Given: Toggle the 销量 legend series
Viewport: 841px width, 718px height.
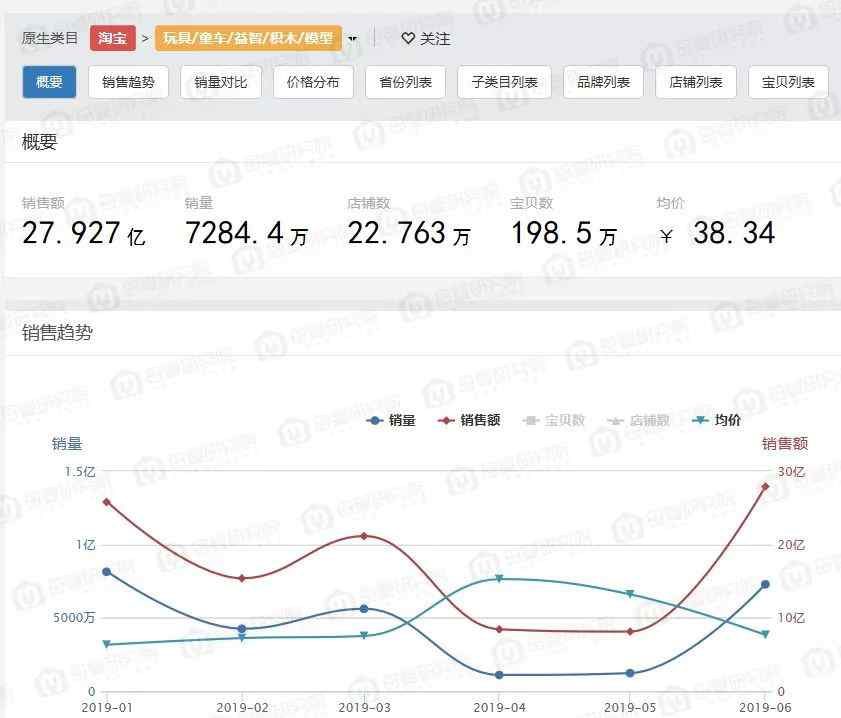Looking at the screenshot, I should click(x=391, y=420).
